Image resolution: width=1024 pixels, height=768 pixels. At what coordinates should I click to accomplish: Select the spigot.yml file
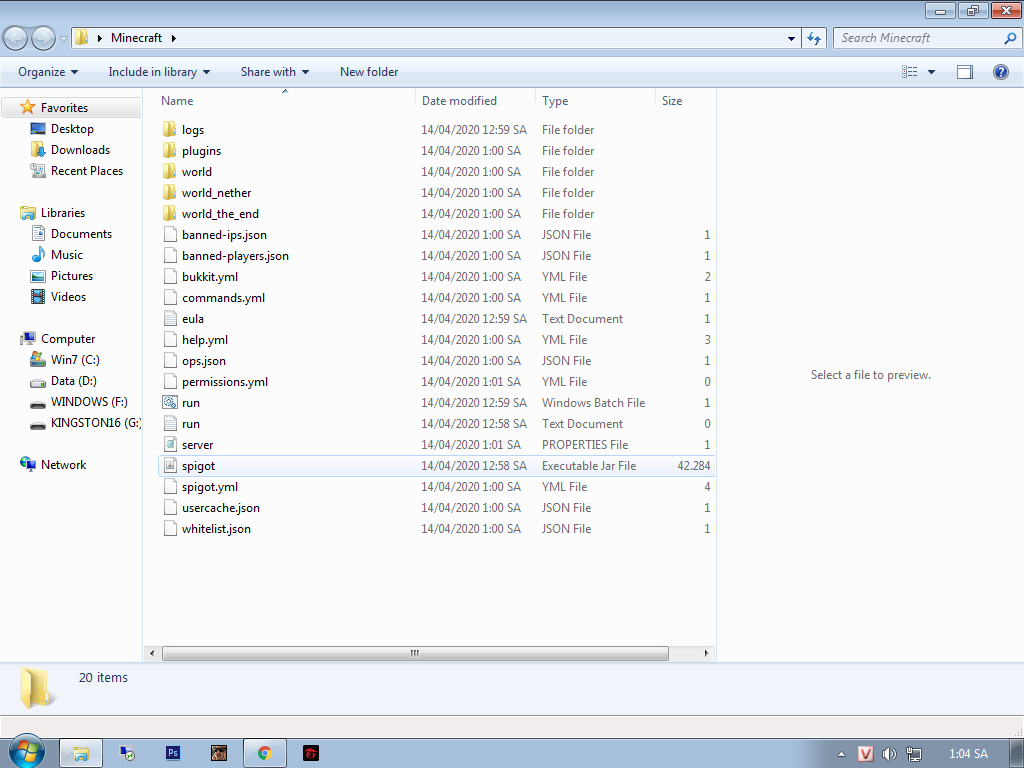pyautogui.click(x=436, y=487)
